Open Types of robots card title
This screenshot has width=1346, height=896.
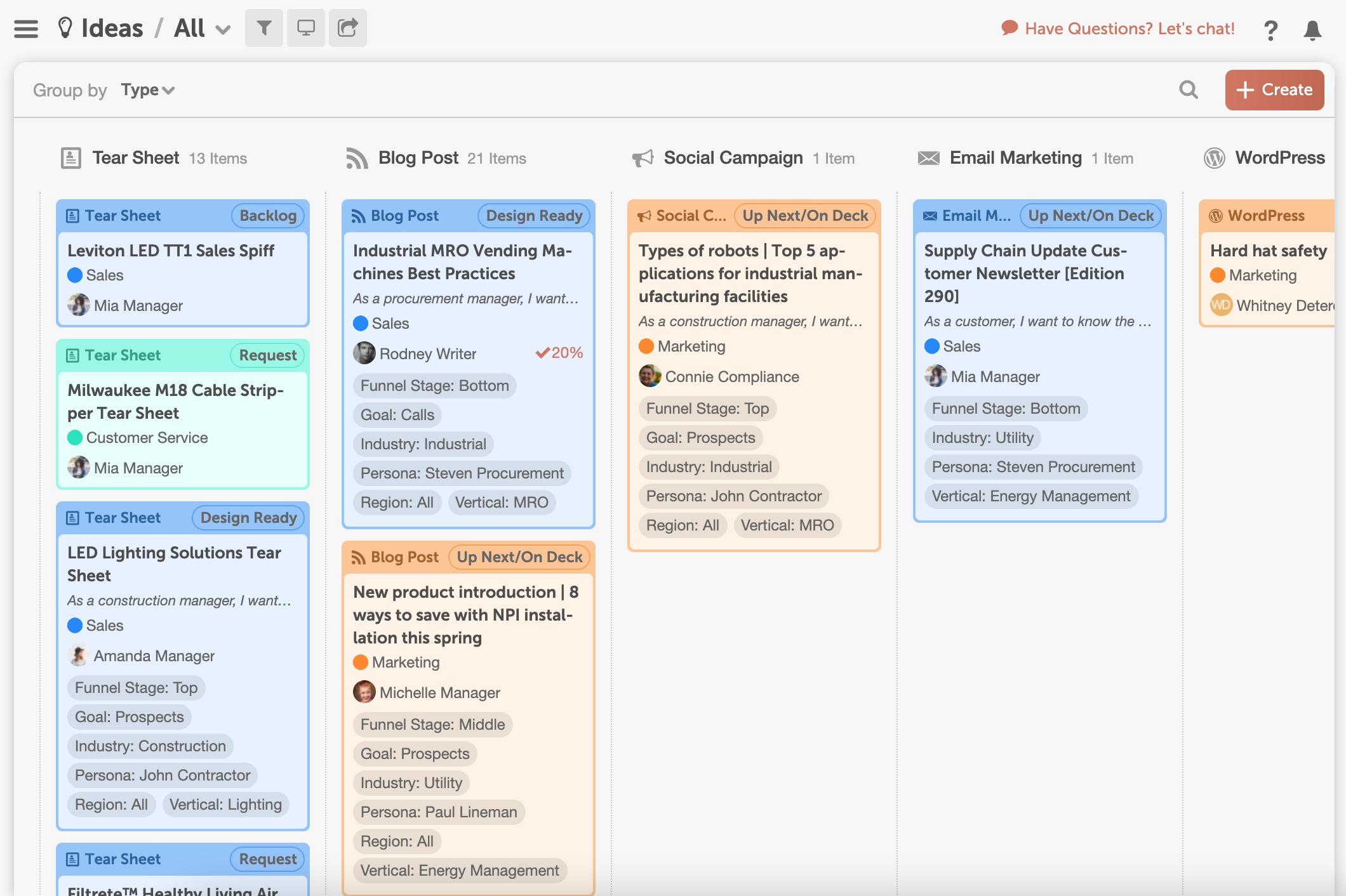[x=750, y=273]
